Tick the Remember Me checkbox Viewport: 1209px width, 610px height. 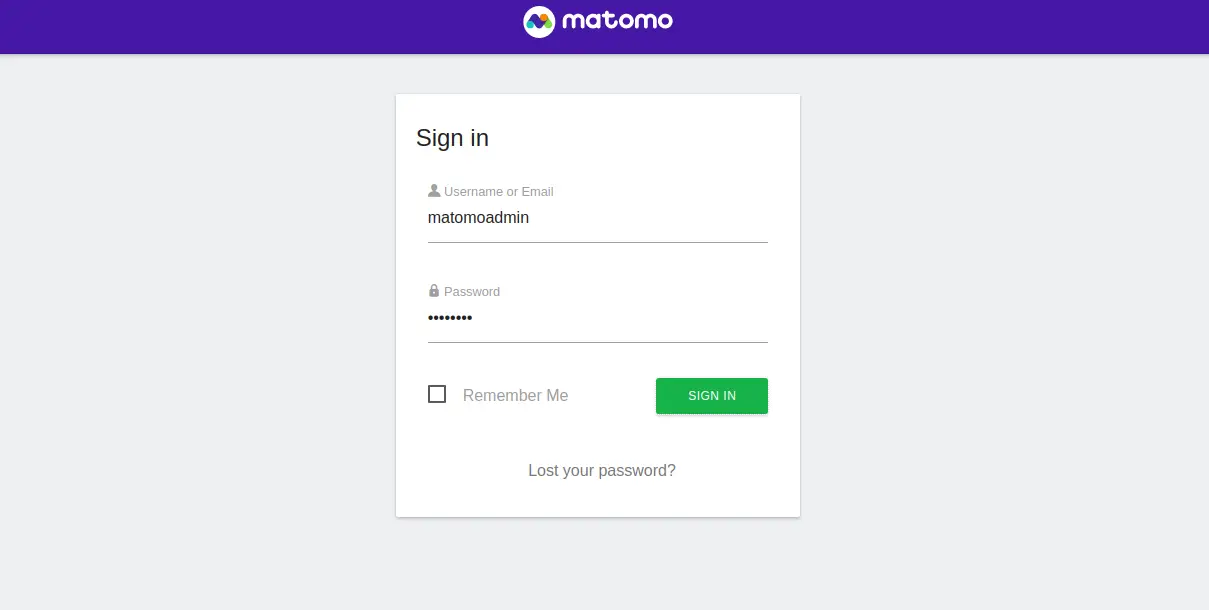click(x=437, y=394)
